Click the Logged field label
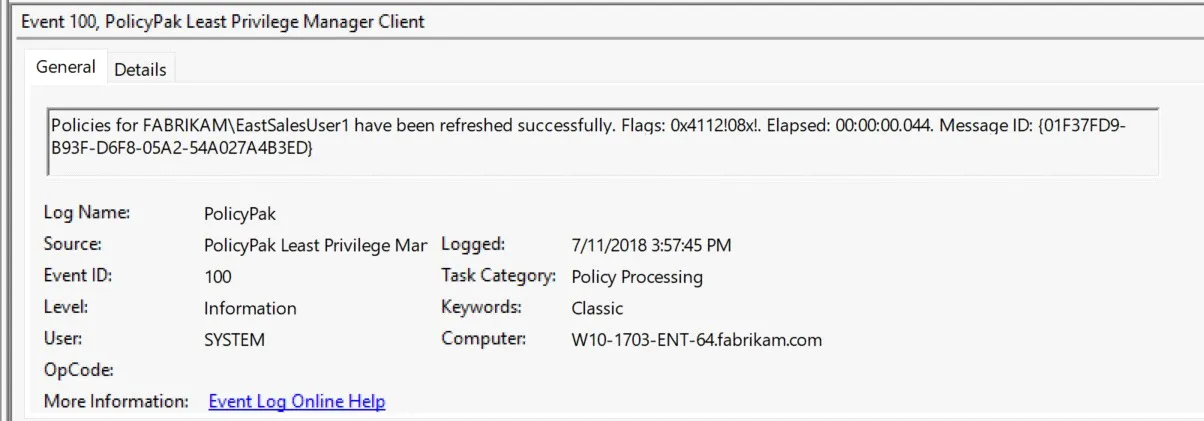The height and width of the screenshot is (421, 1204). (x=473, y=243)
